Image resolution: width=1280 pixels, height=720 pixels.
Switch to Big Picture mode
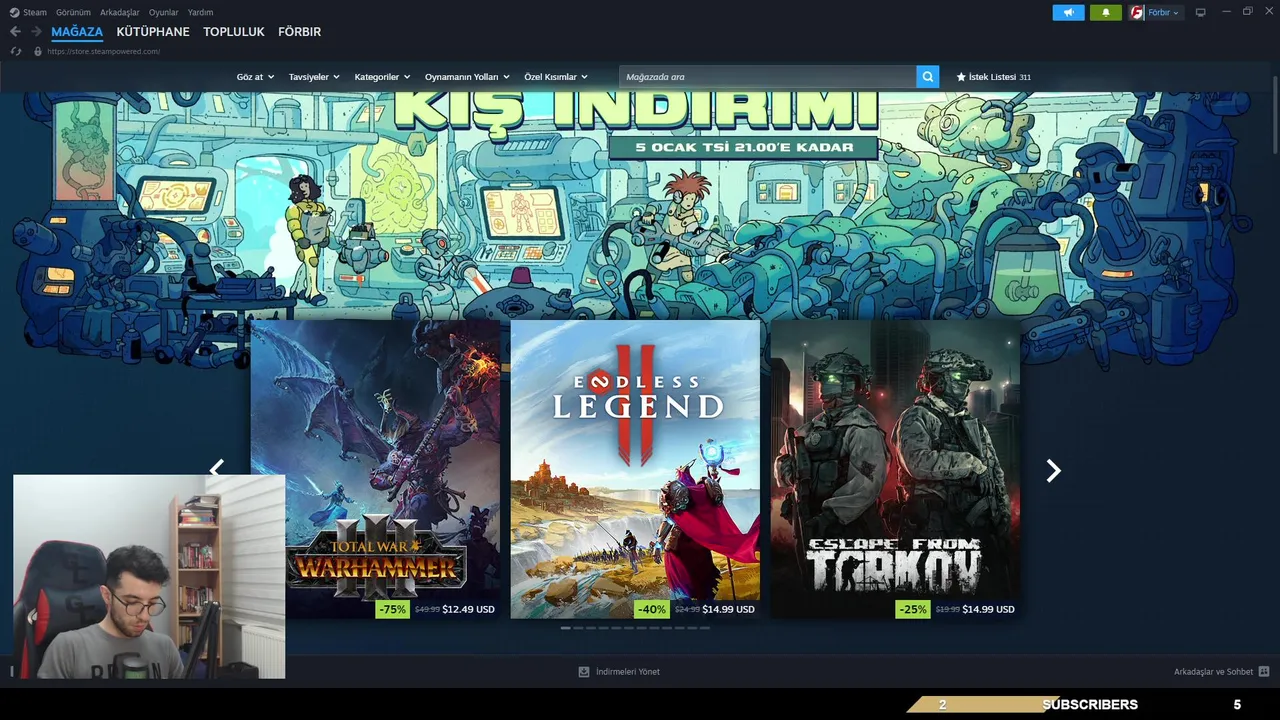coord(1201,12)
